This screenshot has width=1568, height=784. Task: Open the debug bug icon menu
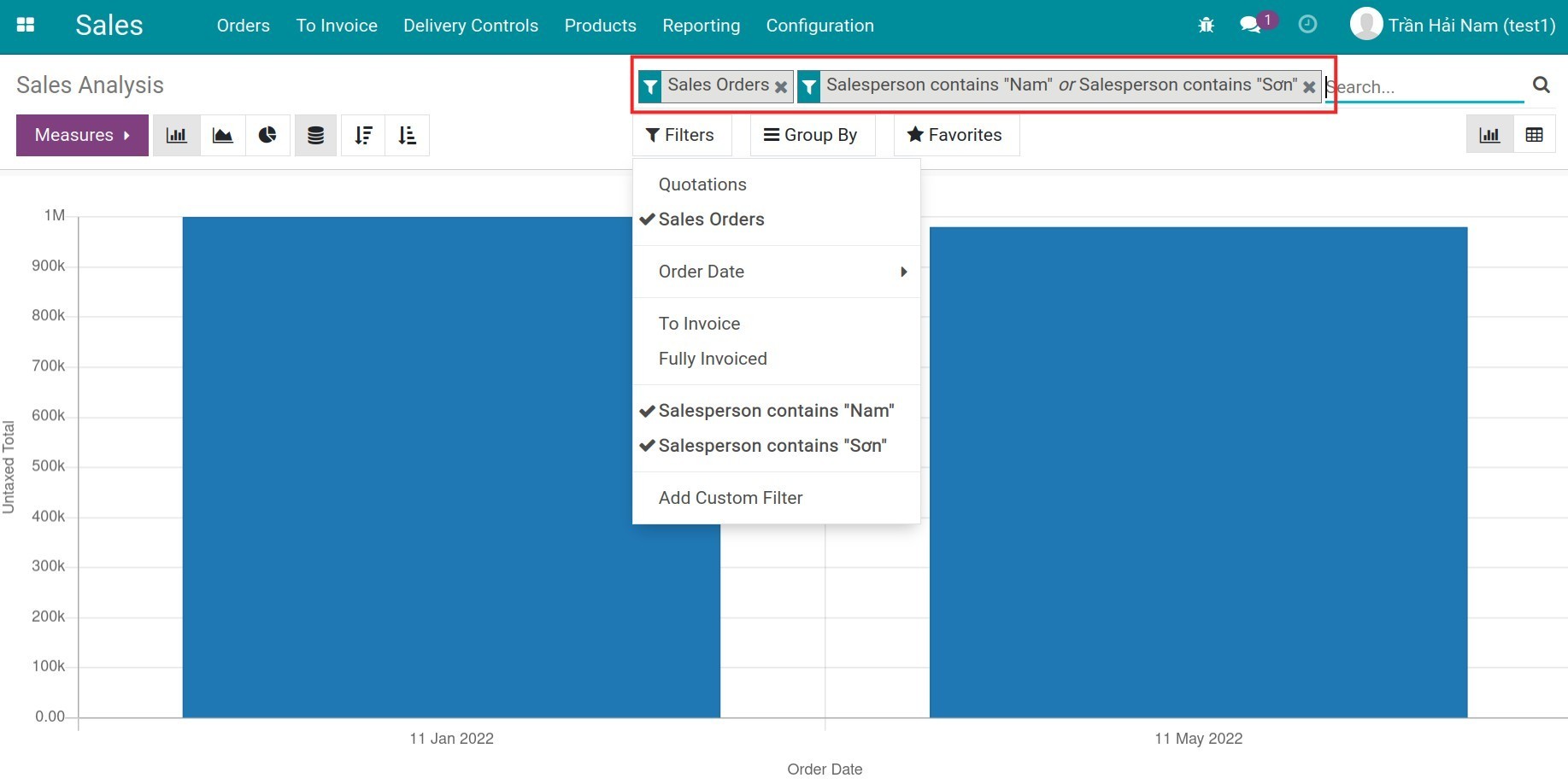(x=1206, y=26)
